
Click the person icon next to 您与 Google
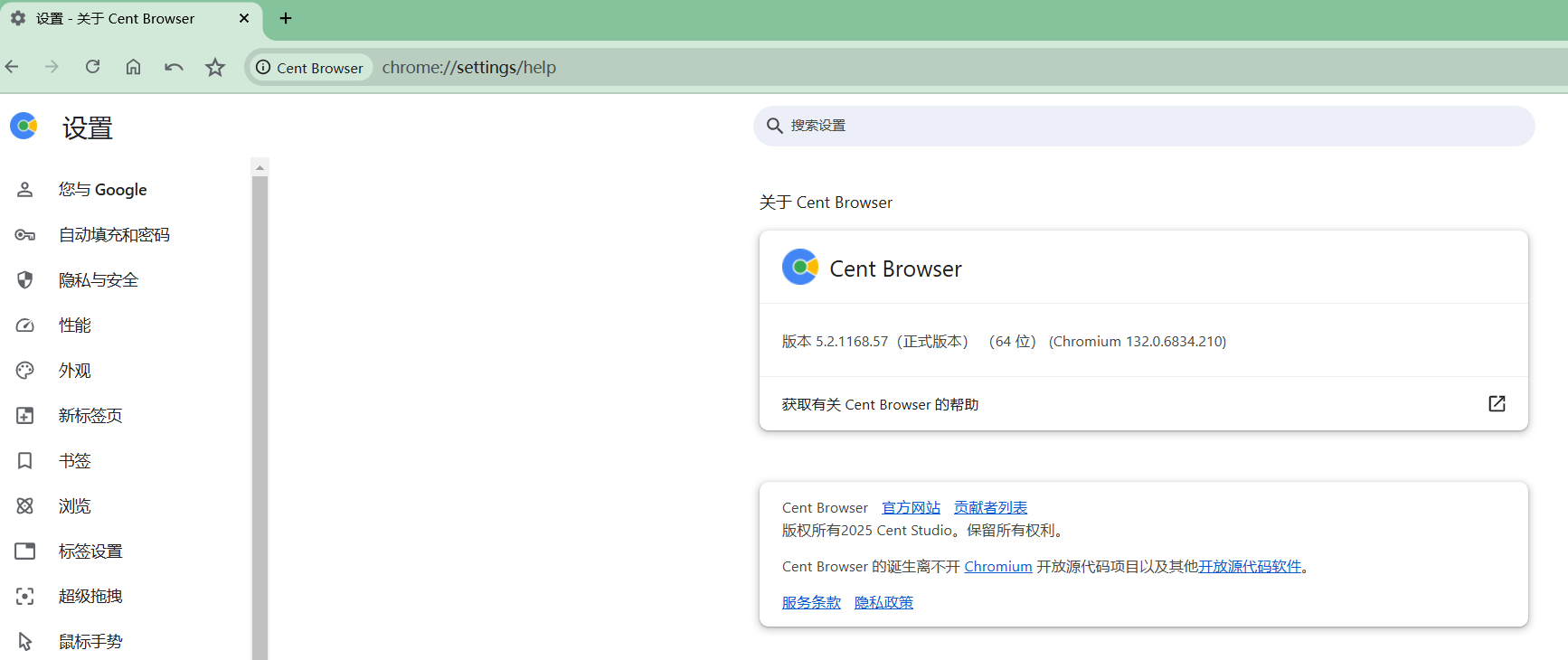click(25, 190)
